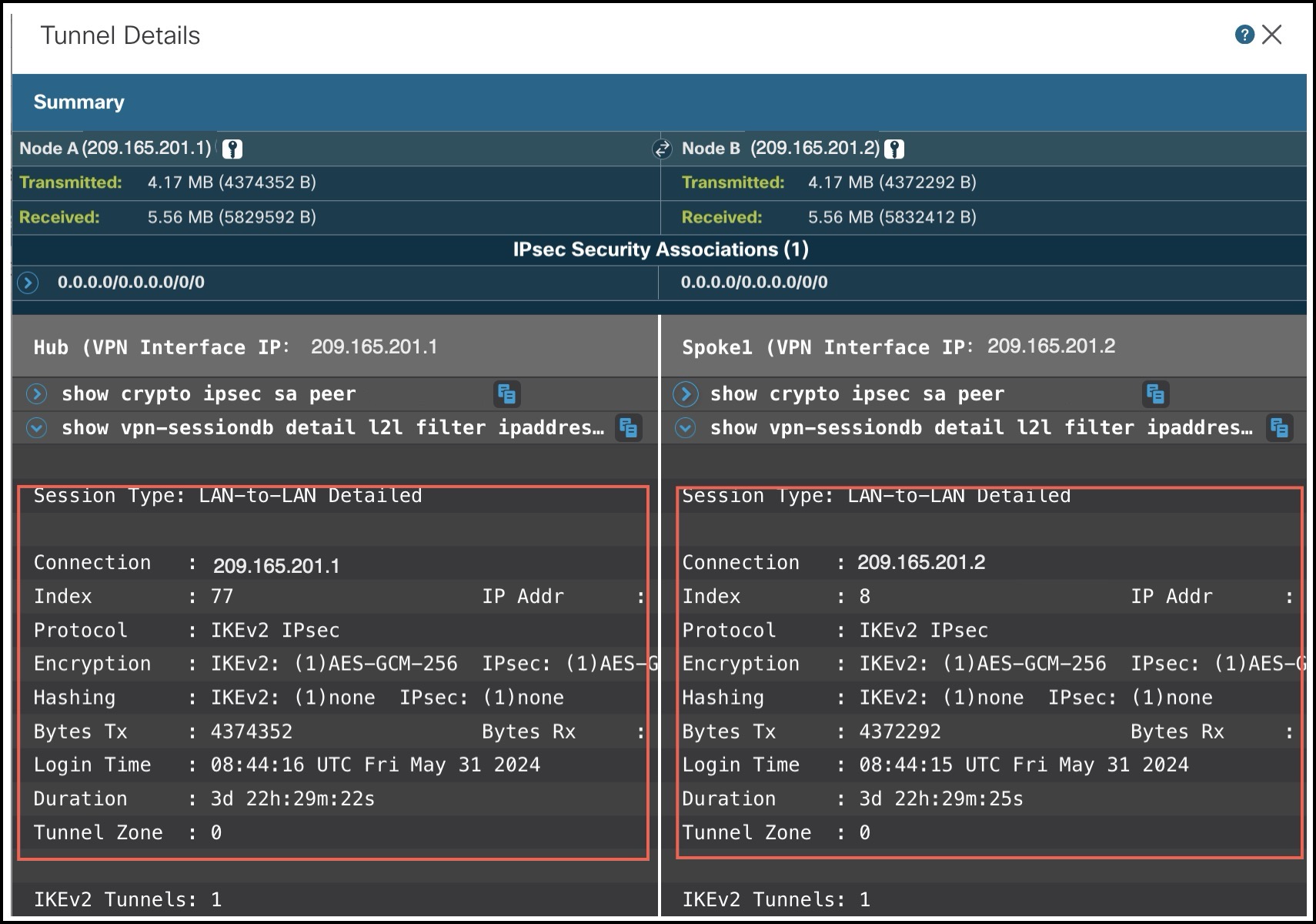Click the Summary section header

point(659,102)
